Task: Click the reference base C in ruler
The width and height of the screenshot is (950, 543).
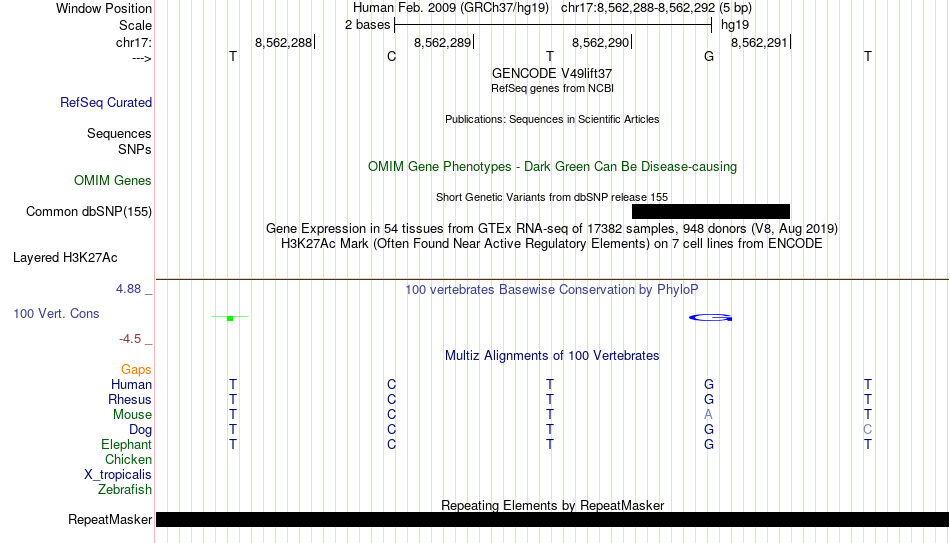Action: [x=391, y=56]
